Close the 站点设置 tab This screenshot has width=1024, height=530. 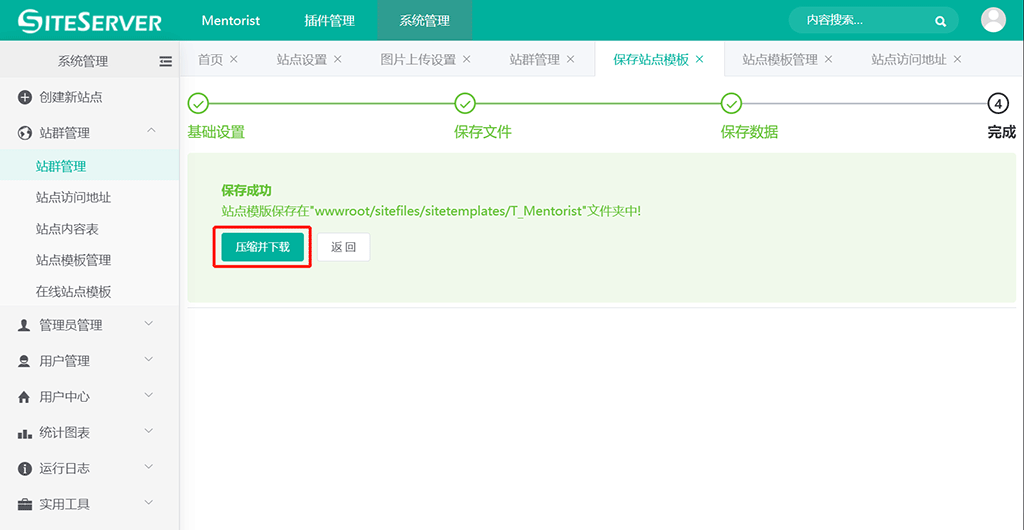tap(338, 60)
